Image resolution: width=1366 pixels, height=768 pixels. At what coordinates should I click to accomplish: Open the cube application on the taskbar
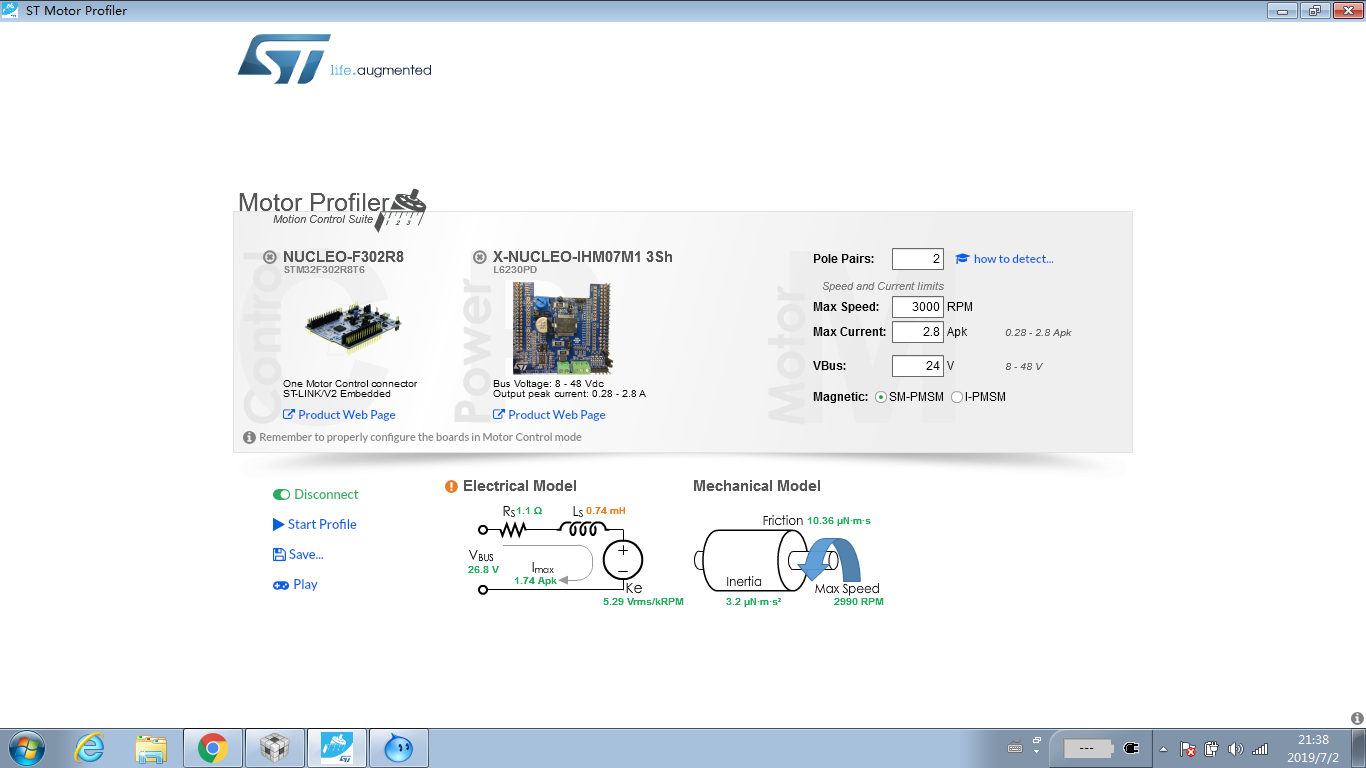tap(274, 748)
